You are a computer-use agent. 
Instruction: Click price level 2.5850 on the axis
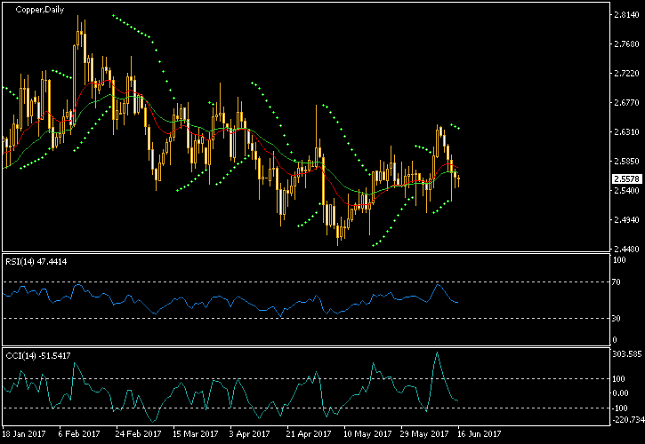tap(626, 161)
